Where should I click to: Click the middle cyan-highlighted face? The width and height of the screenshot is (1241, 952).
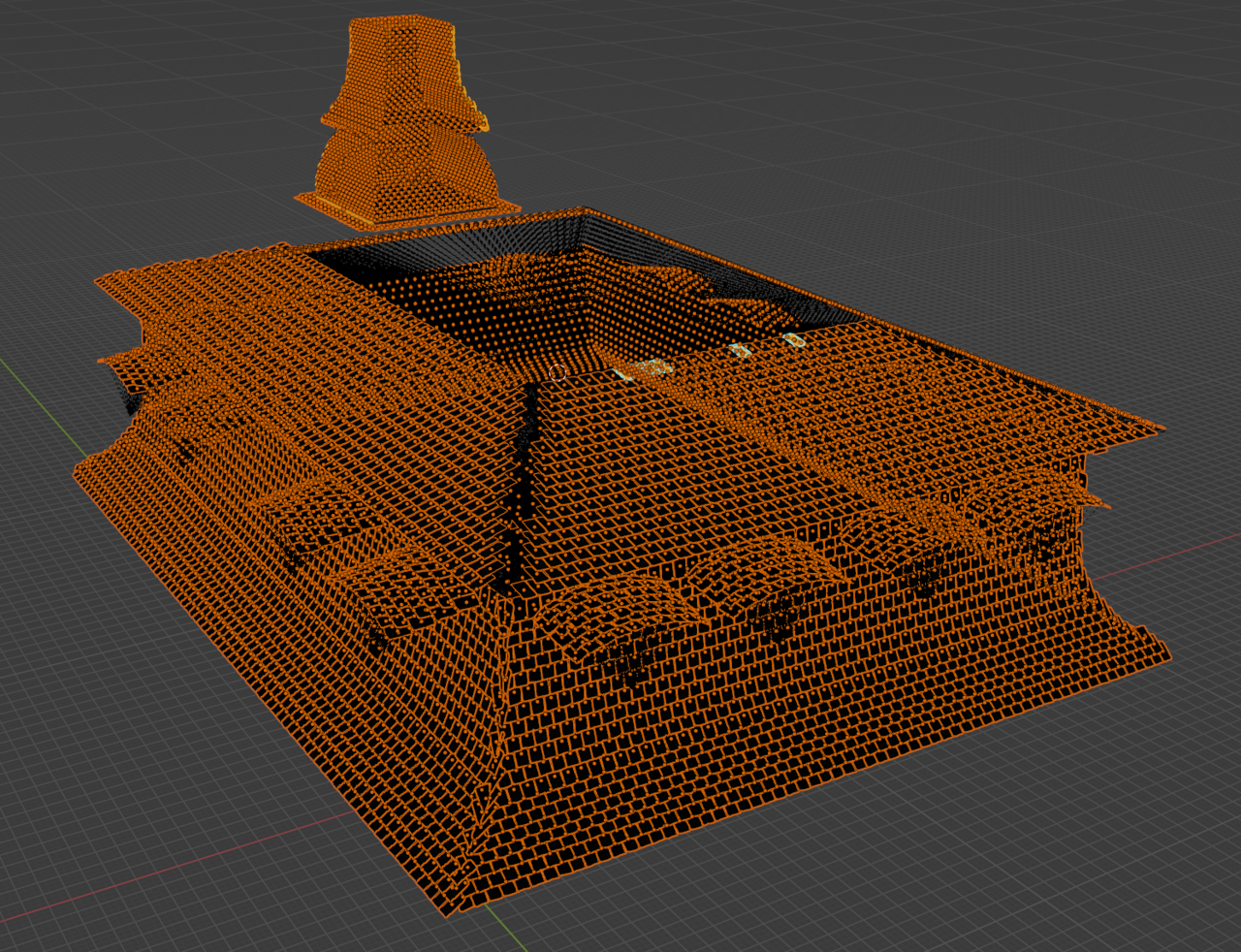pos(741,349)
